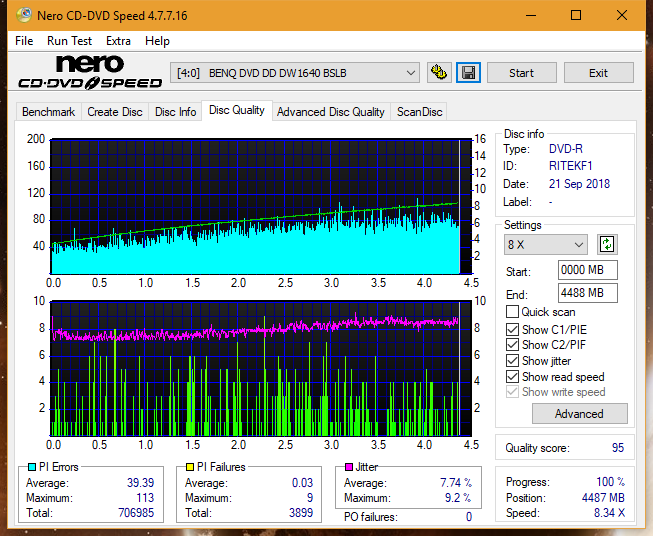Click PI Failures total value 3899

301,512
